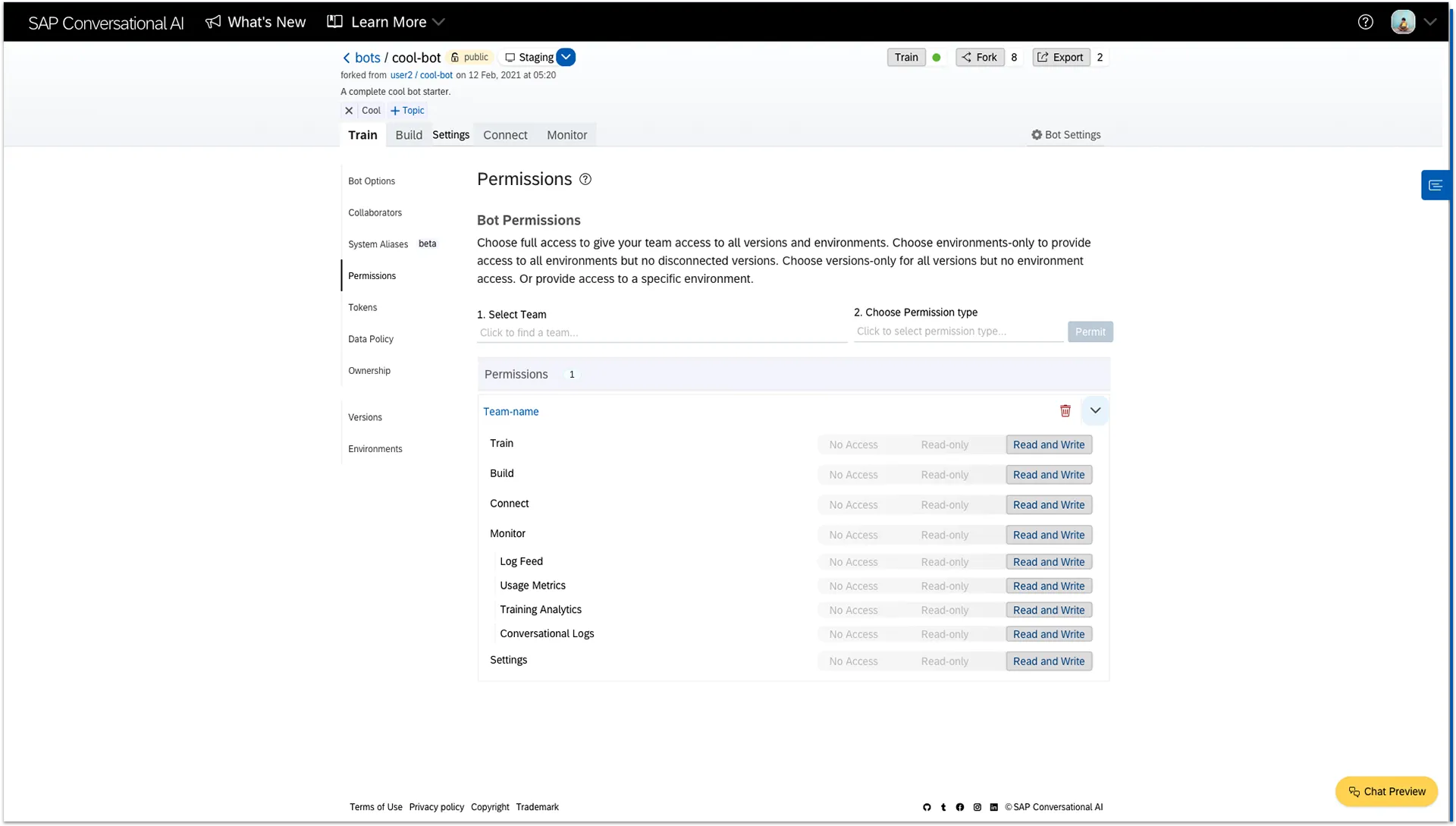
Task: Click the Fork button
Action: click(980, 58)
